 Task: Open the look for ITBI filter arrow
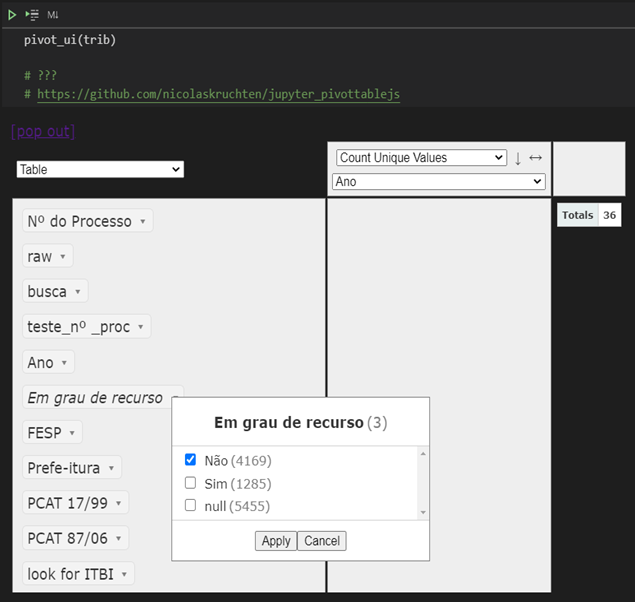[124, 574]
